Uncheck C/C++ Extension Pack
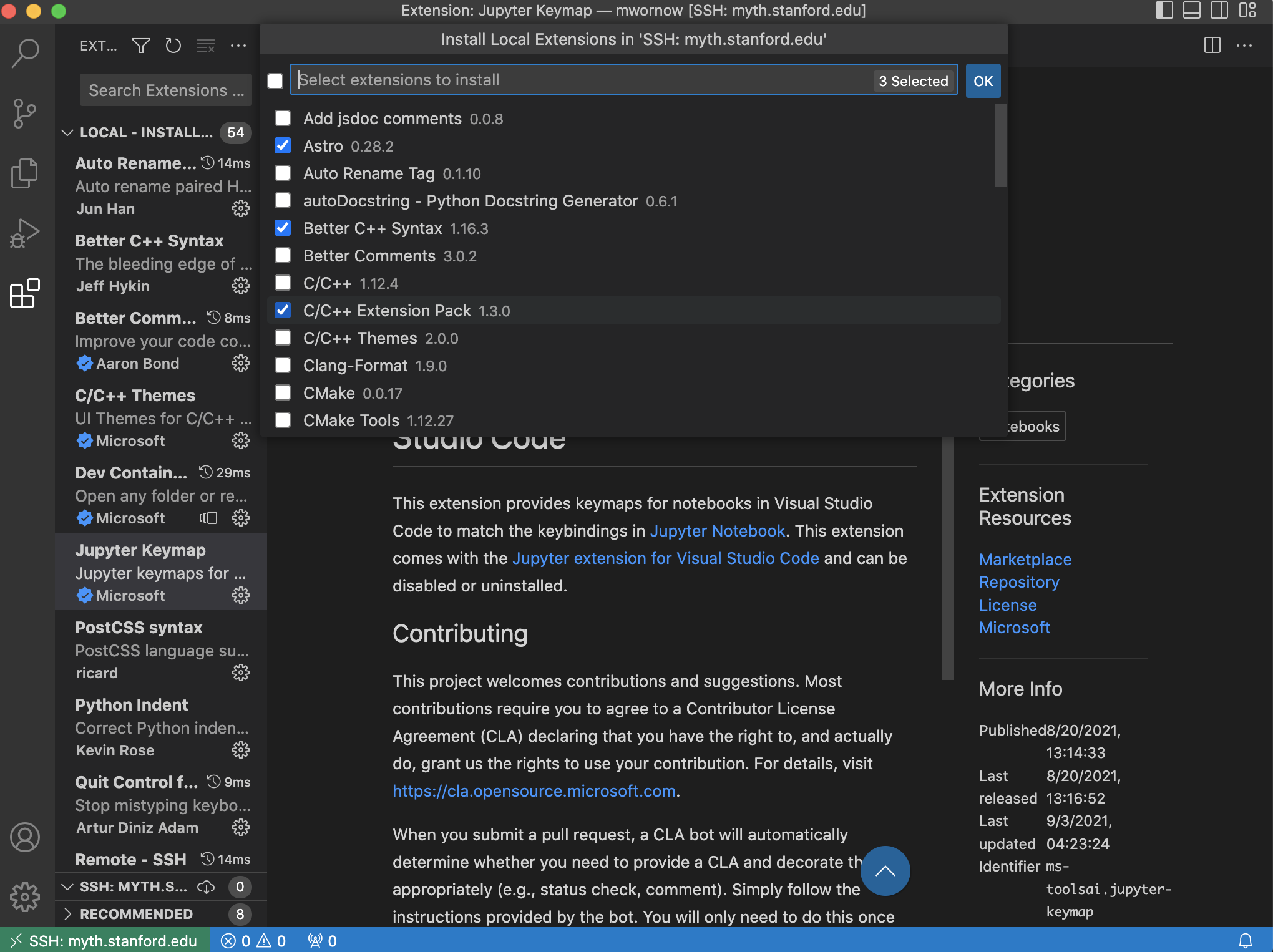 click(x=283, y=310)
